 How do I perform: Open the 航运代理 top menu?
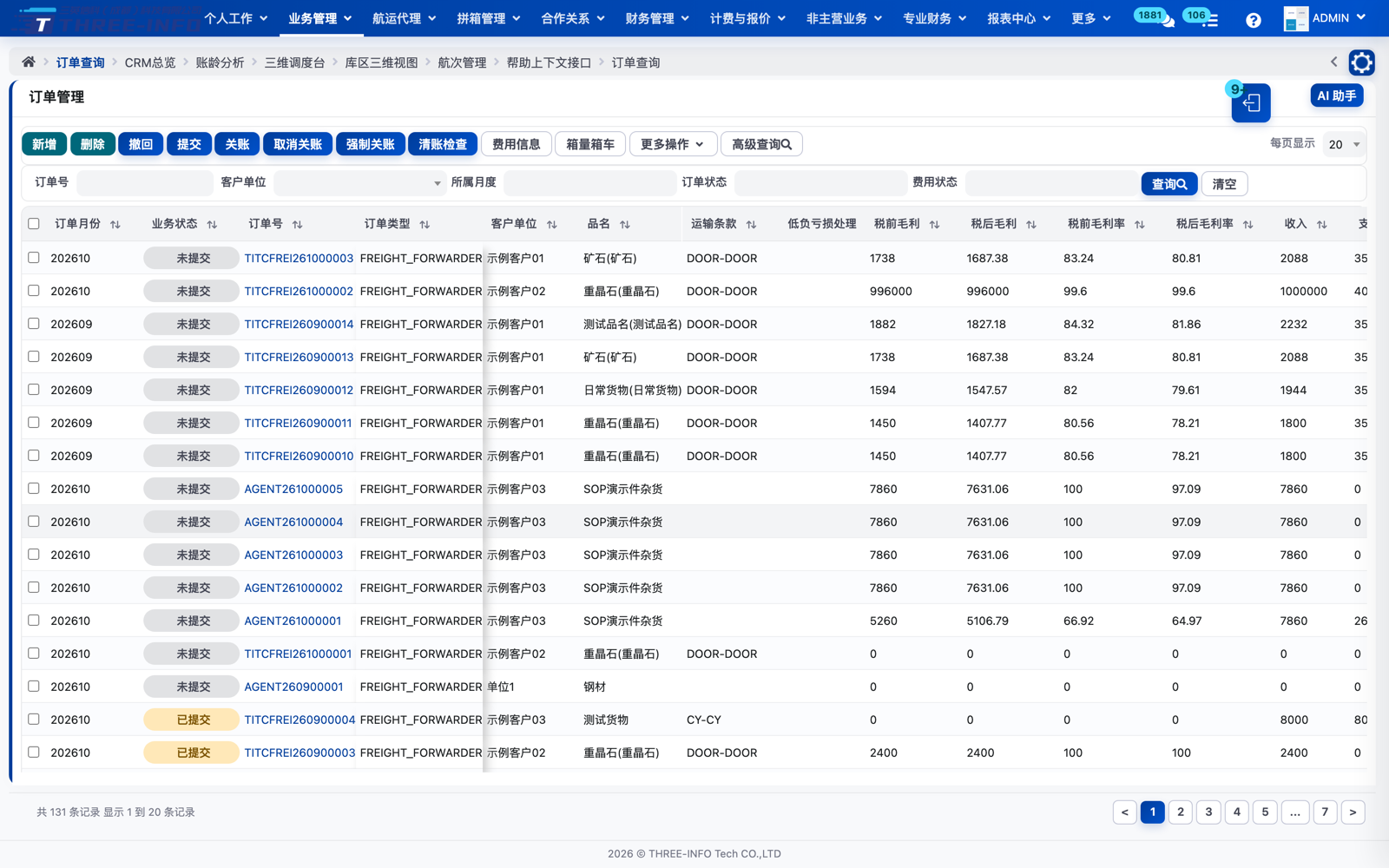click(x=404, y=18)
